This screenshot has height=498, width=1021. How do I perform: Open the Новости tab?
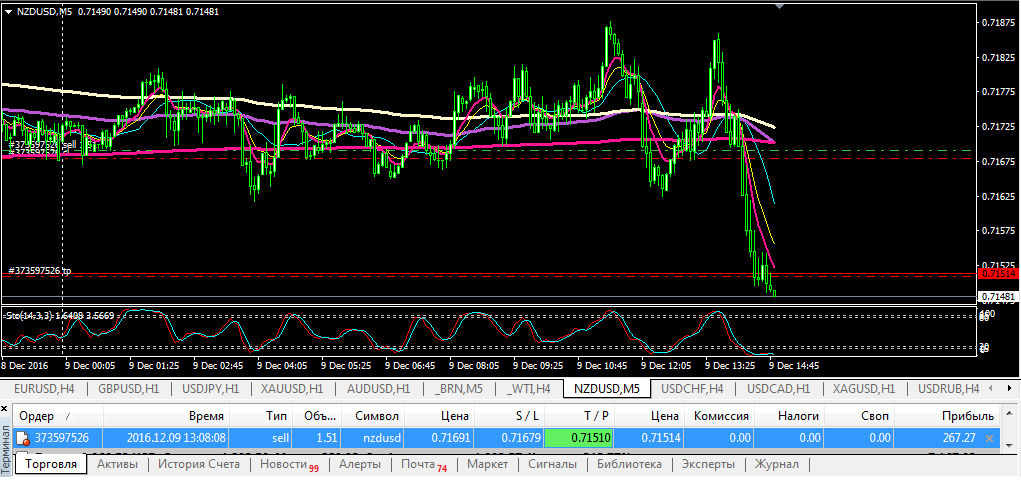(289, 464)
